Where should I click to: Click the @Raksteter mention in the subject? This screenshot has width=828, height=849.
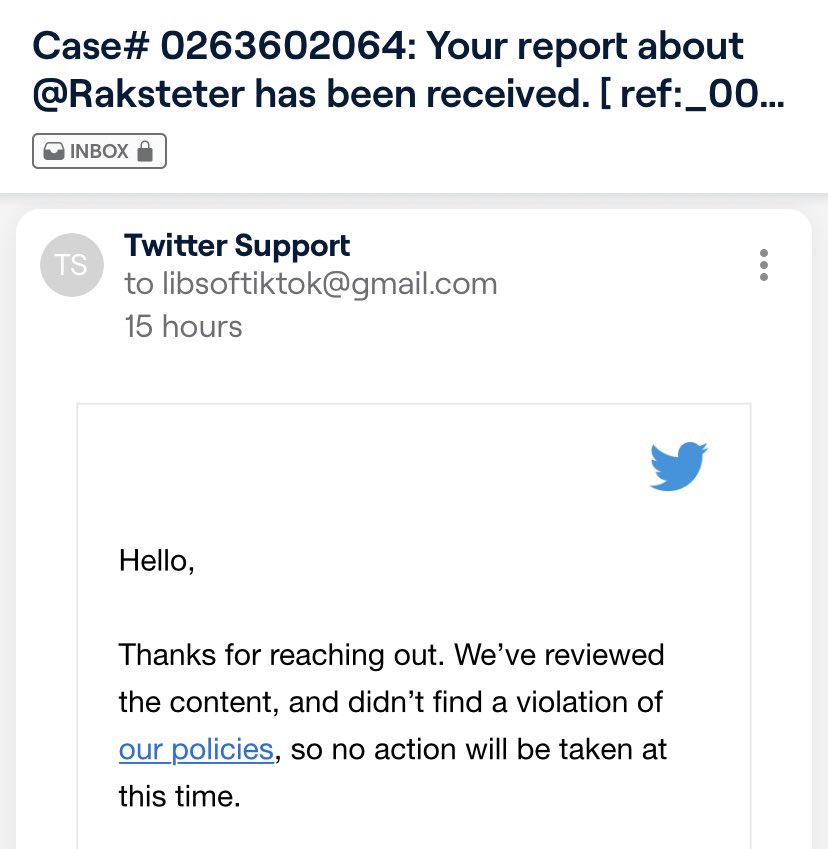(x=139, y=96)
